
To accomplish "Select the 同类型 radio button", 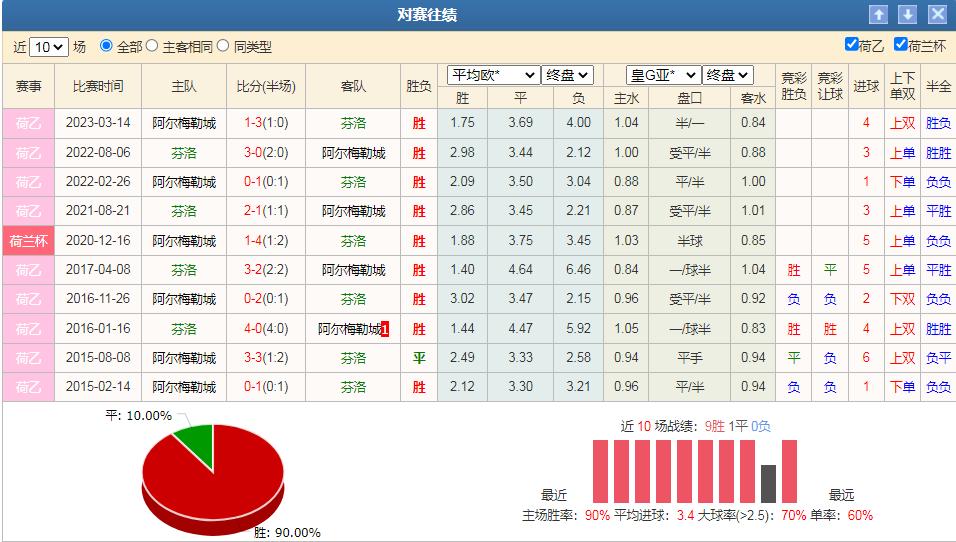I will click(x=223, y=46).
